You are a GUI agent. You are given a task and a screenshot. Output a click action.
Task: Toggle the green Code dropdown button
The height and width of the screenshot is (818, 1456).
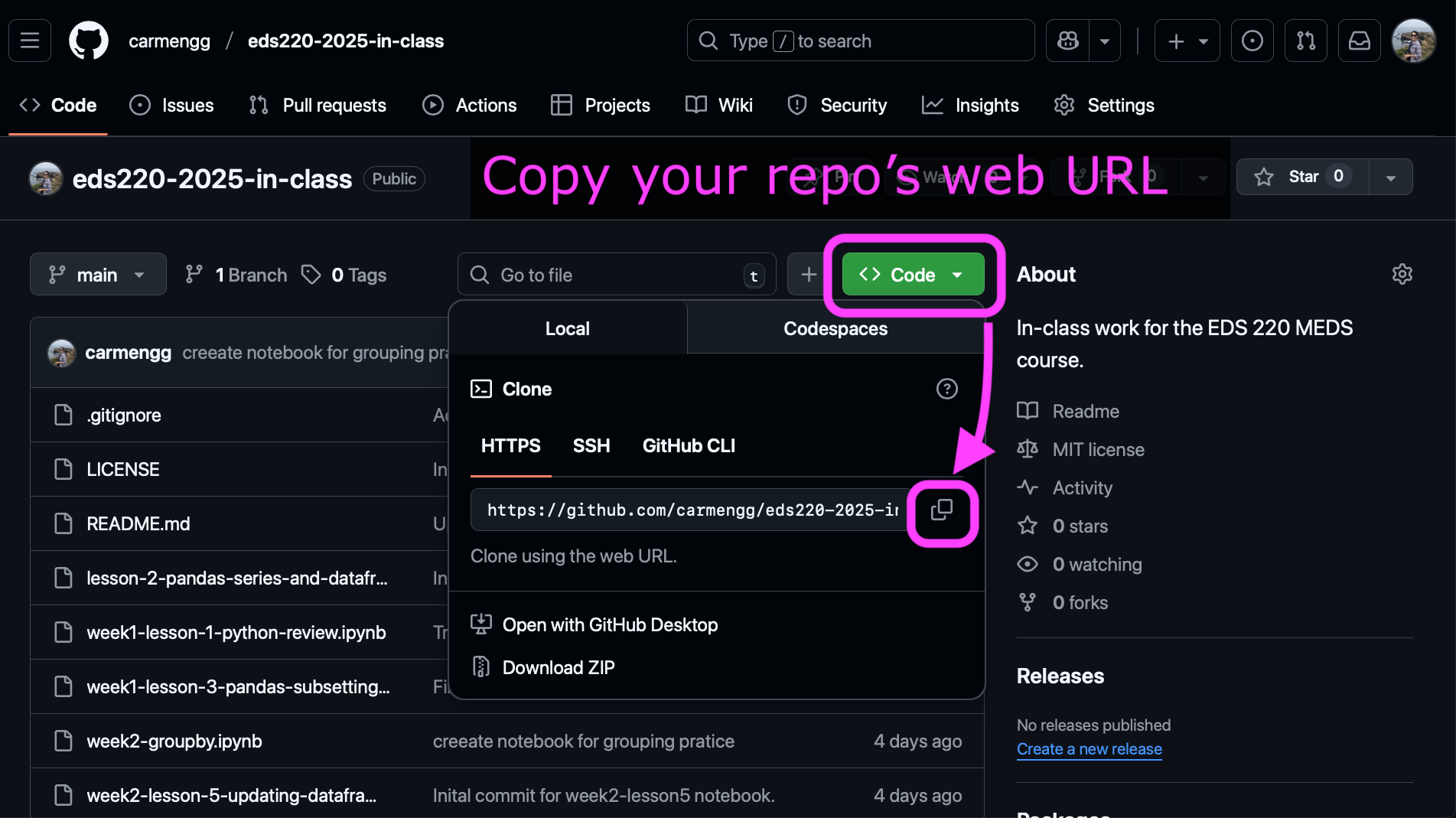tap(913, 275)
